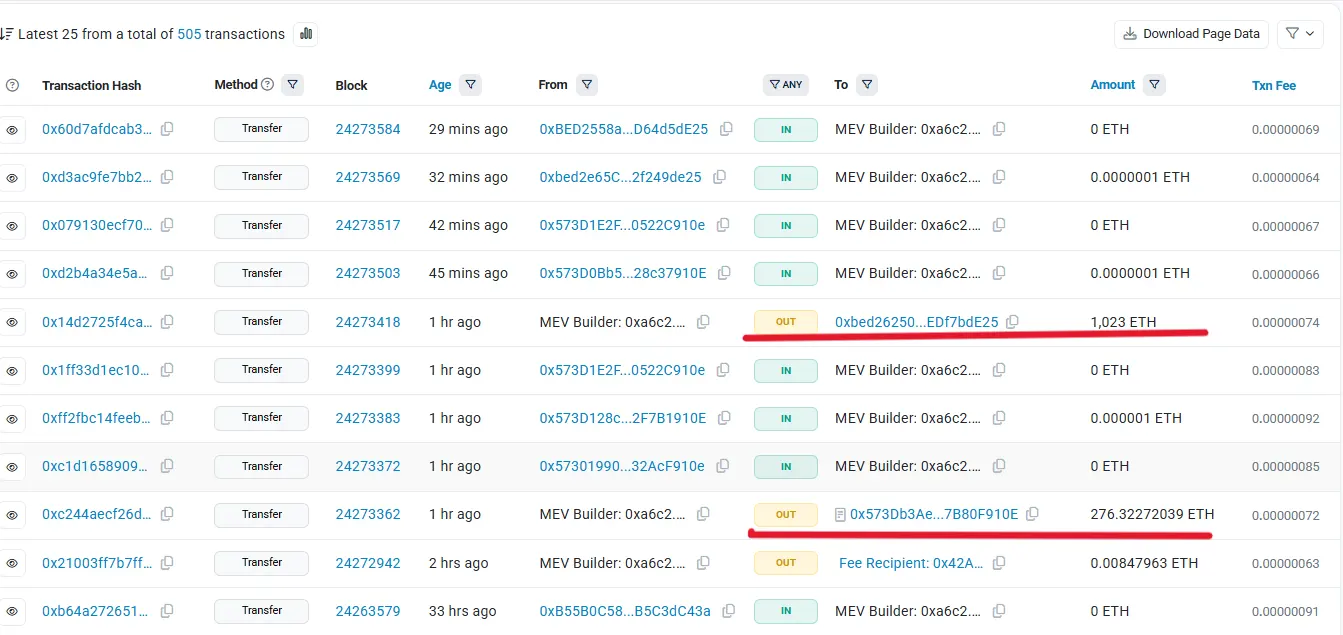
Task: Copy the To address 0xbed26250...EDf7bdE25
Action: coord(1012,322)
